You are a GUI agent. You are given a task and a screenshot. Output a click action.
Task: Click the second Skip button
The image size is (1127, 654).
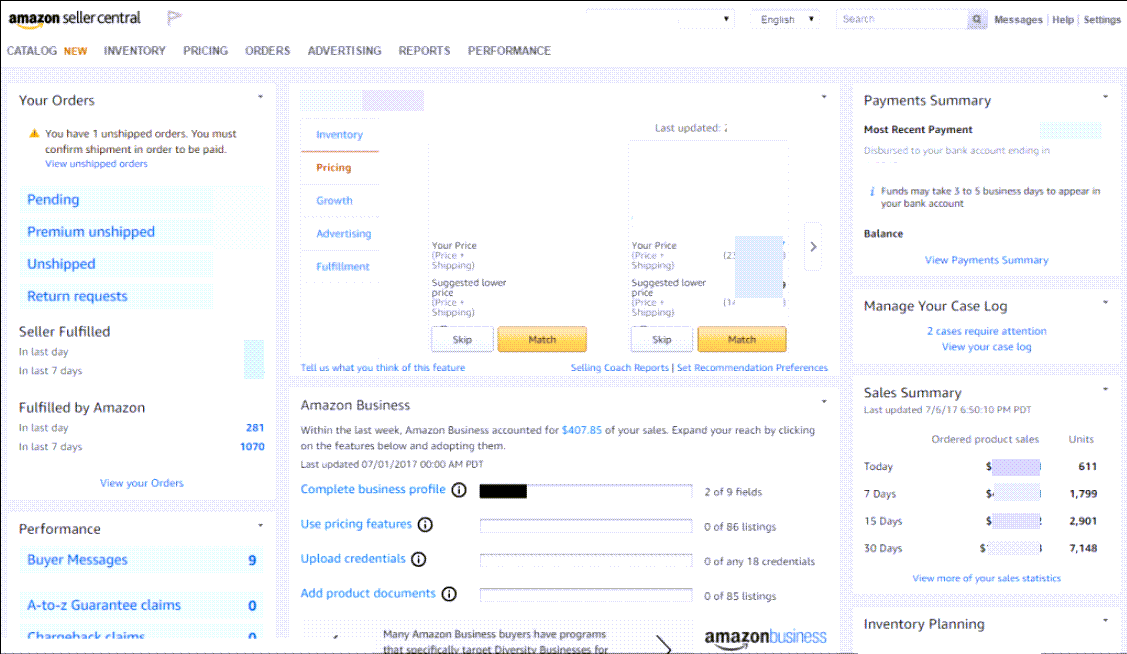point(662,339)
